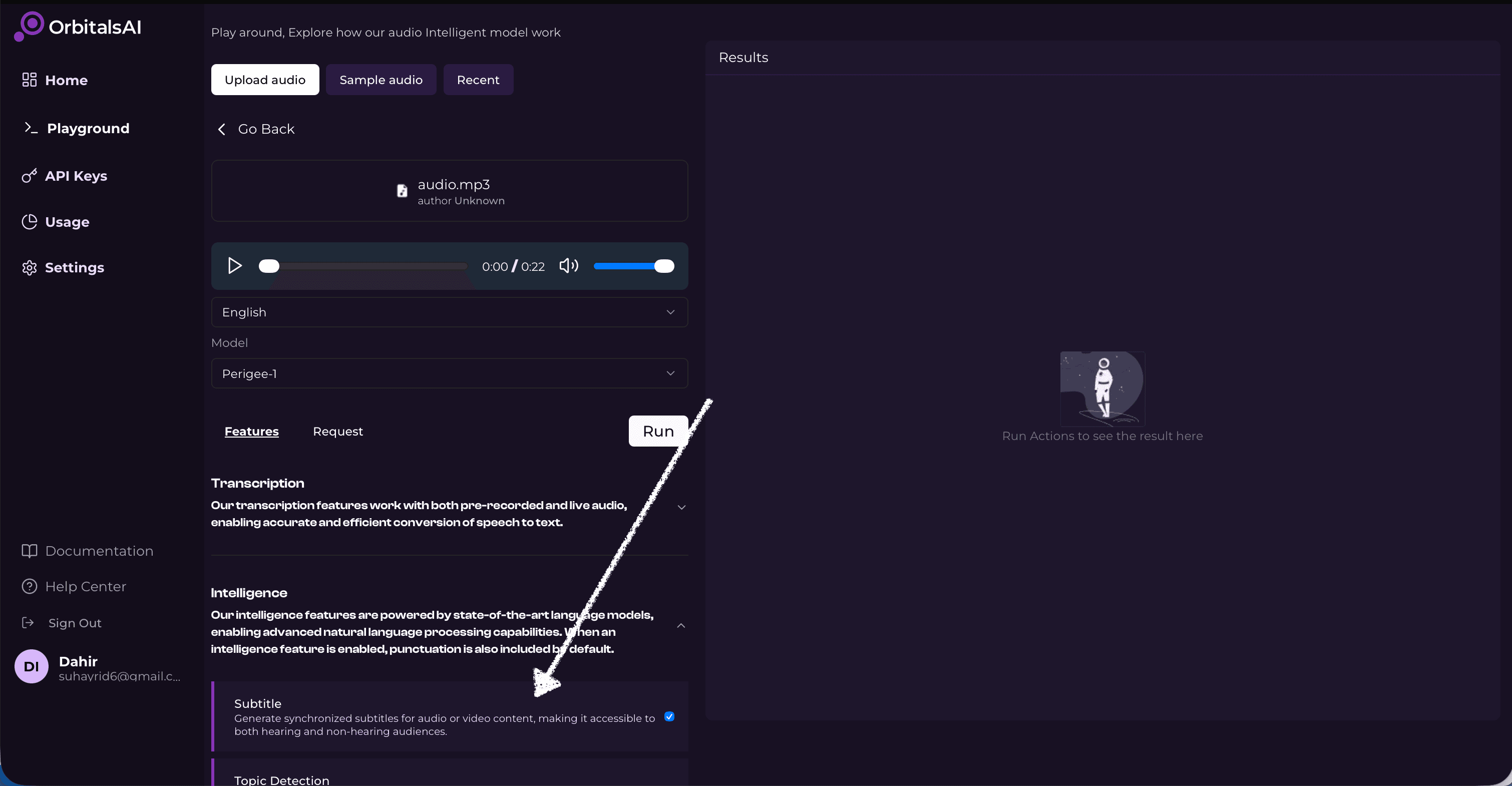Open API Keys via the key icon
The height and width of the screenshot is (786, 1512).
(30, 176)
